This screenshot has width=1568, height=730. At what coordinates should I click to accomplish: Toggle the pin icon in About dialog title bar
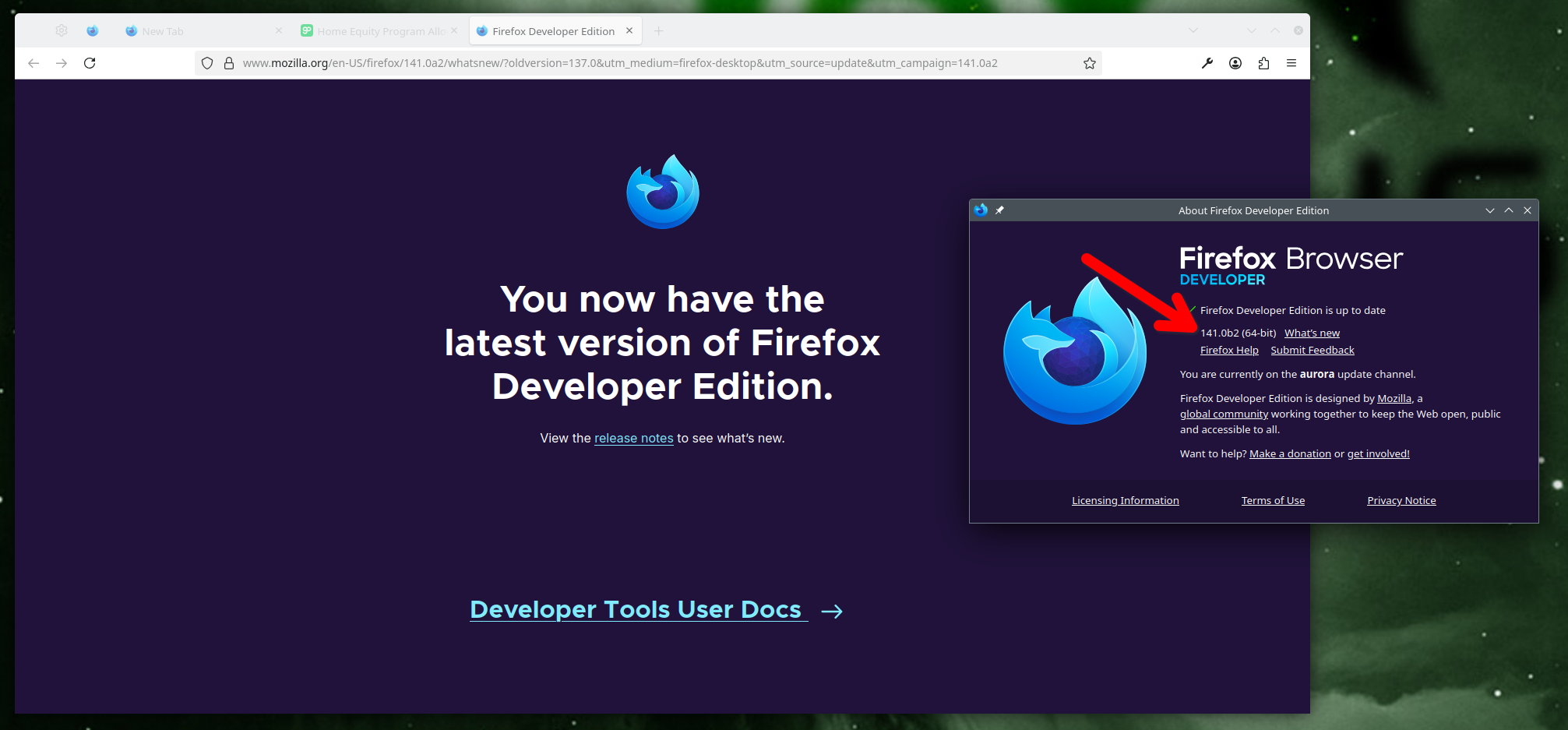[x=999, y=210]
